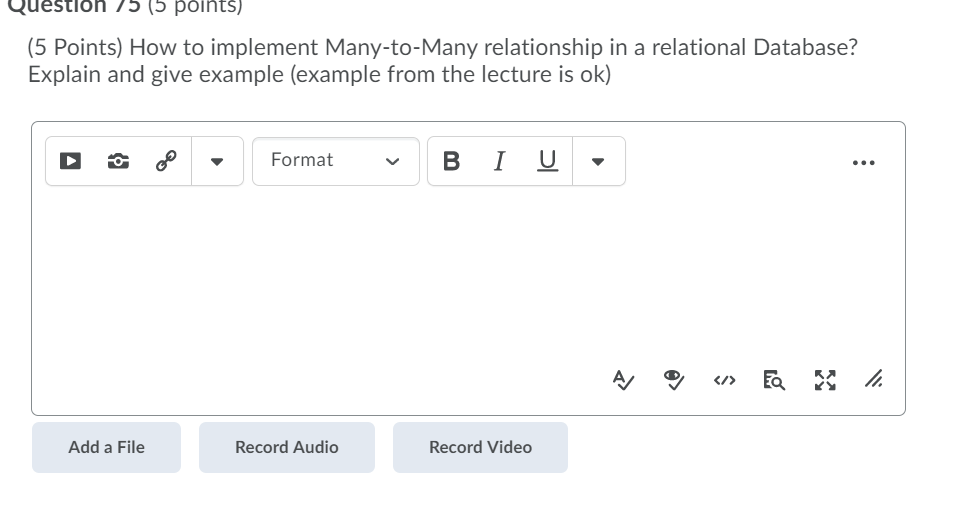Click the Add a File button
954x512 pixels.
[106, 448]
